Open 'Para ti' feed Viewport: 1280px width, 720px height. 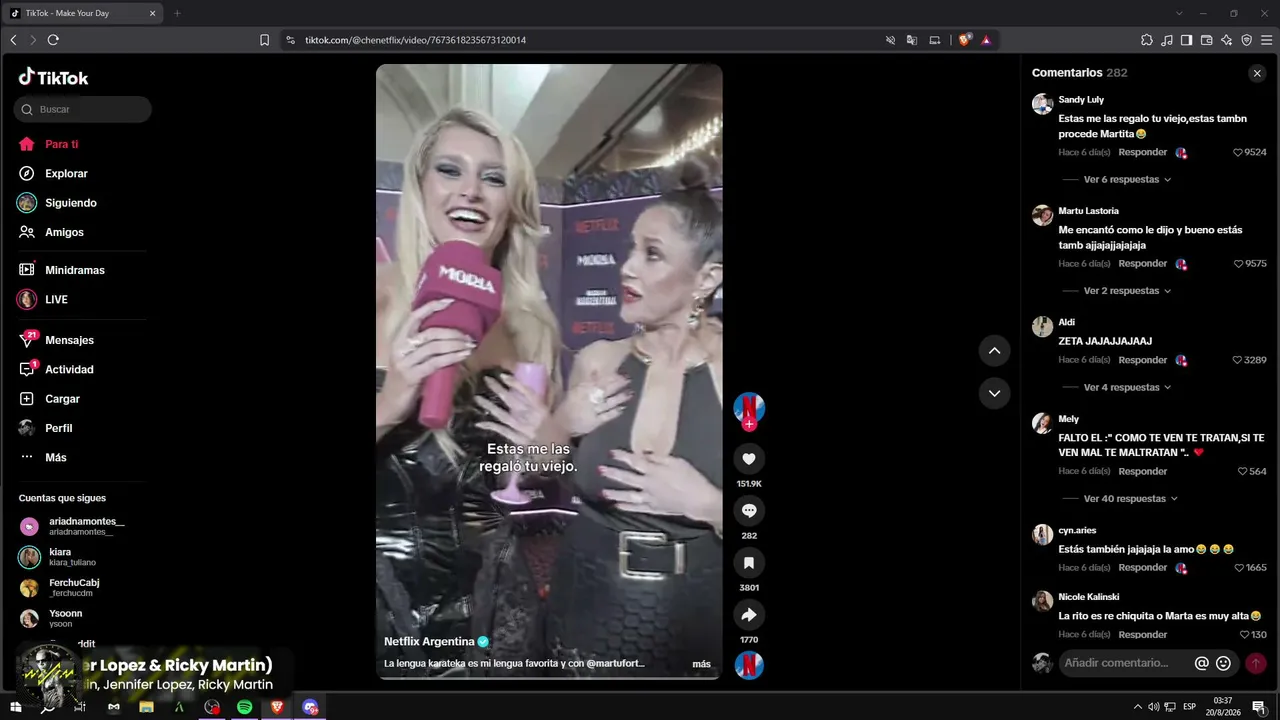pyautogui.click(x=62, y=144)
